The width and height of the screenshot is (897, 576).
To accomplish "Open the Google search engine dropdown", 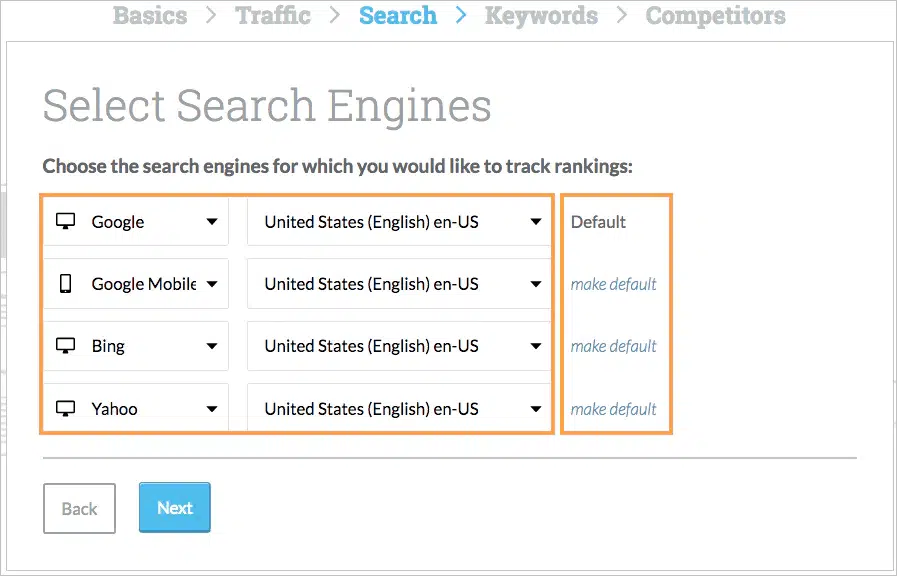I will (x=211, y=221).
